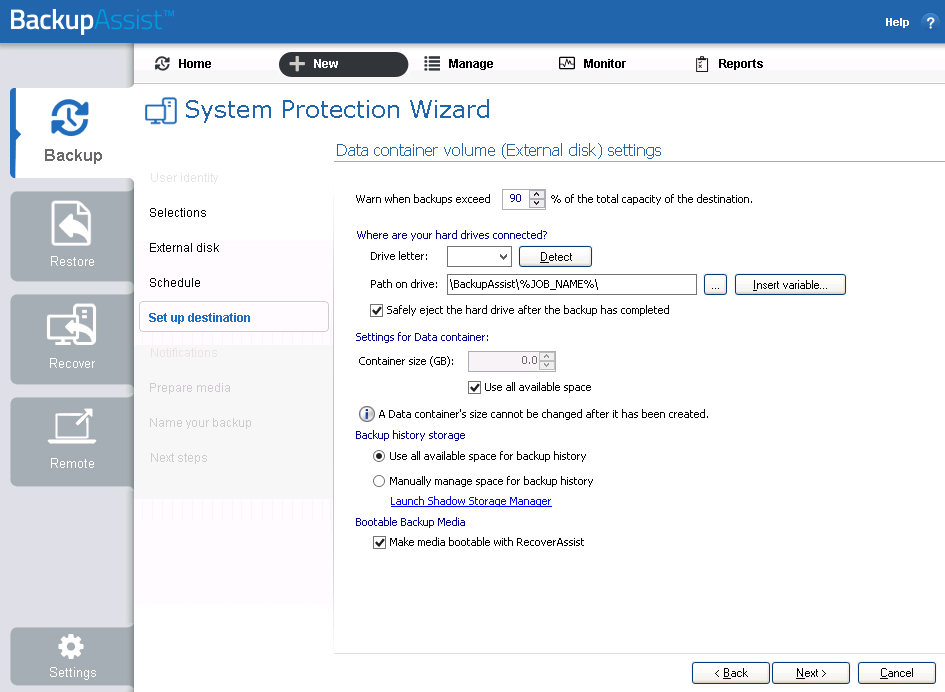Open the Restore section in the sidebar
The width and height of the screenshot is (945, 692).
pos(72,236)
